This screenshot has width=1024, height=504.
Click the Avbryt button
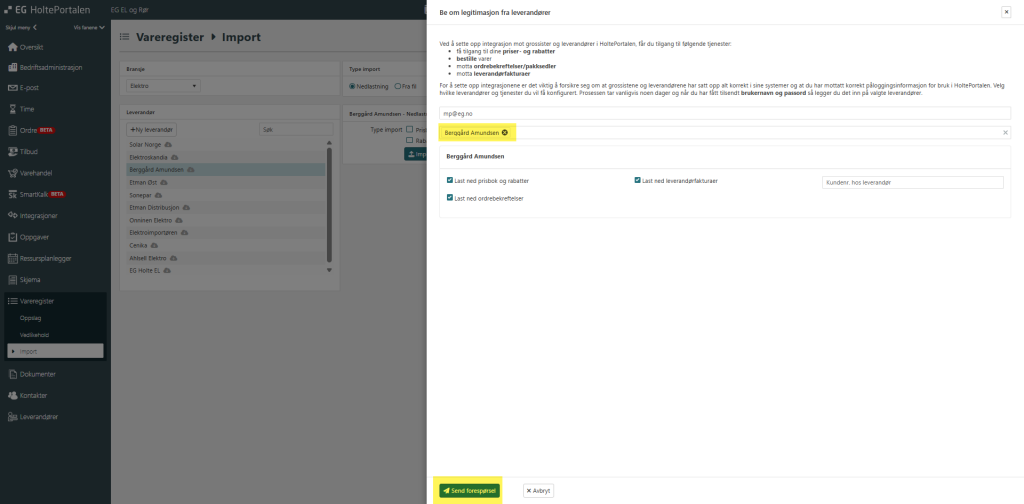[x=538, y=491]
